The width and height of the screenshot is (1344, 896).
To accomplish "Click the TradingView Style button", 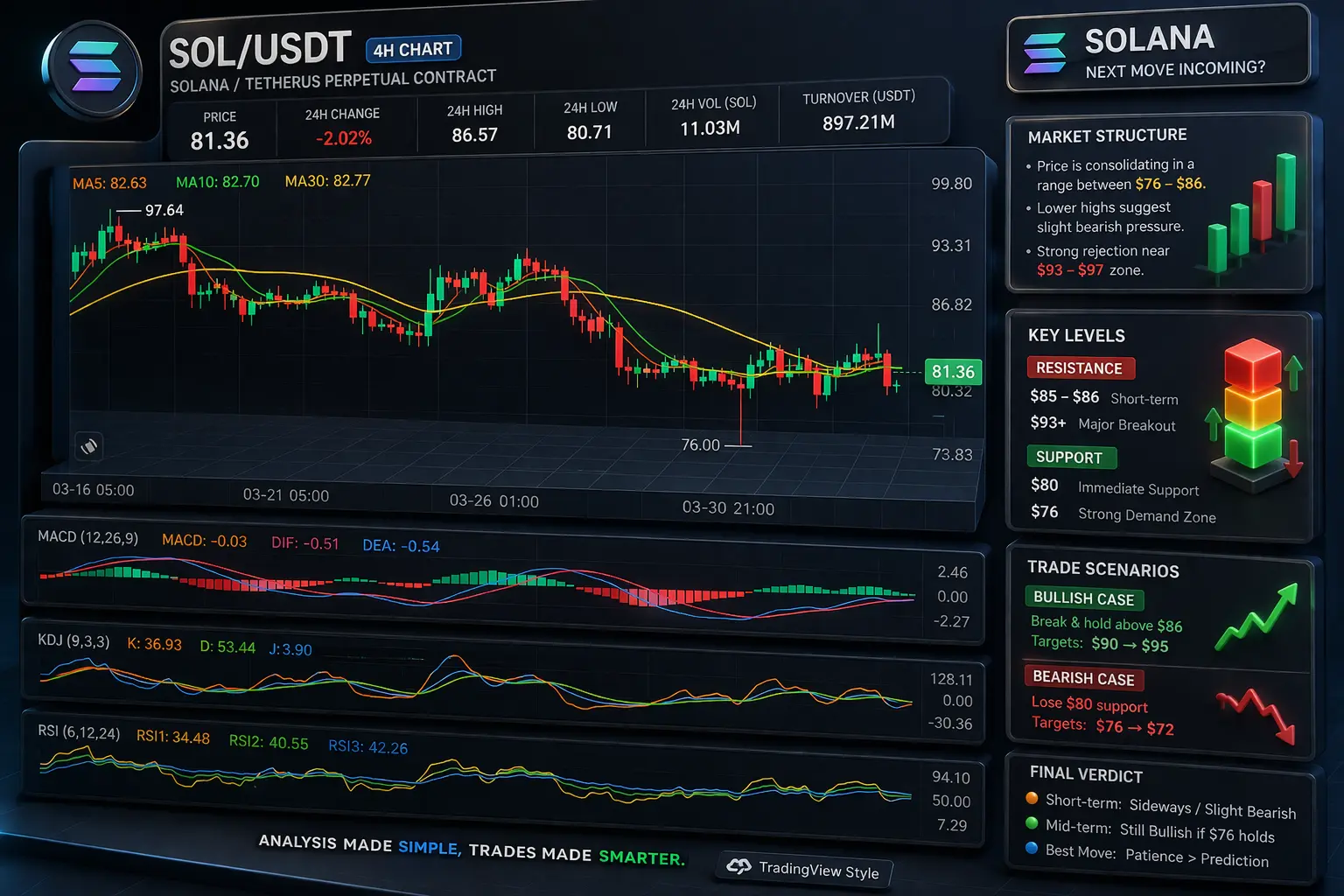I will 805,869.
